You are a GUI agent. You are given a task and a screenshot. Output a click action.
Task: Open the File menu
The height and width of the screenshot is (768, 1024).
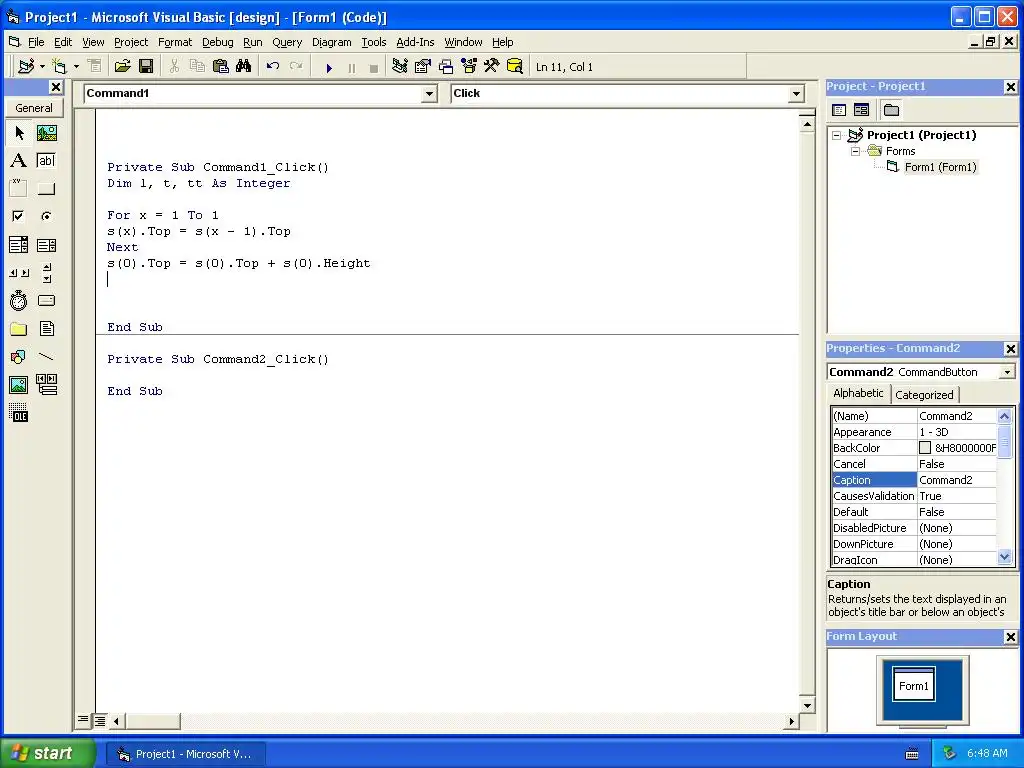point(36,42)
